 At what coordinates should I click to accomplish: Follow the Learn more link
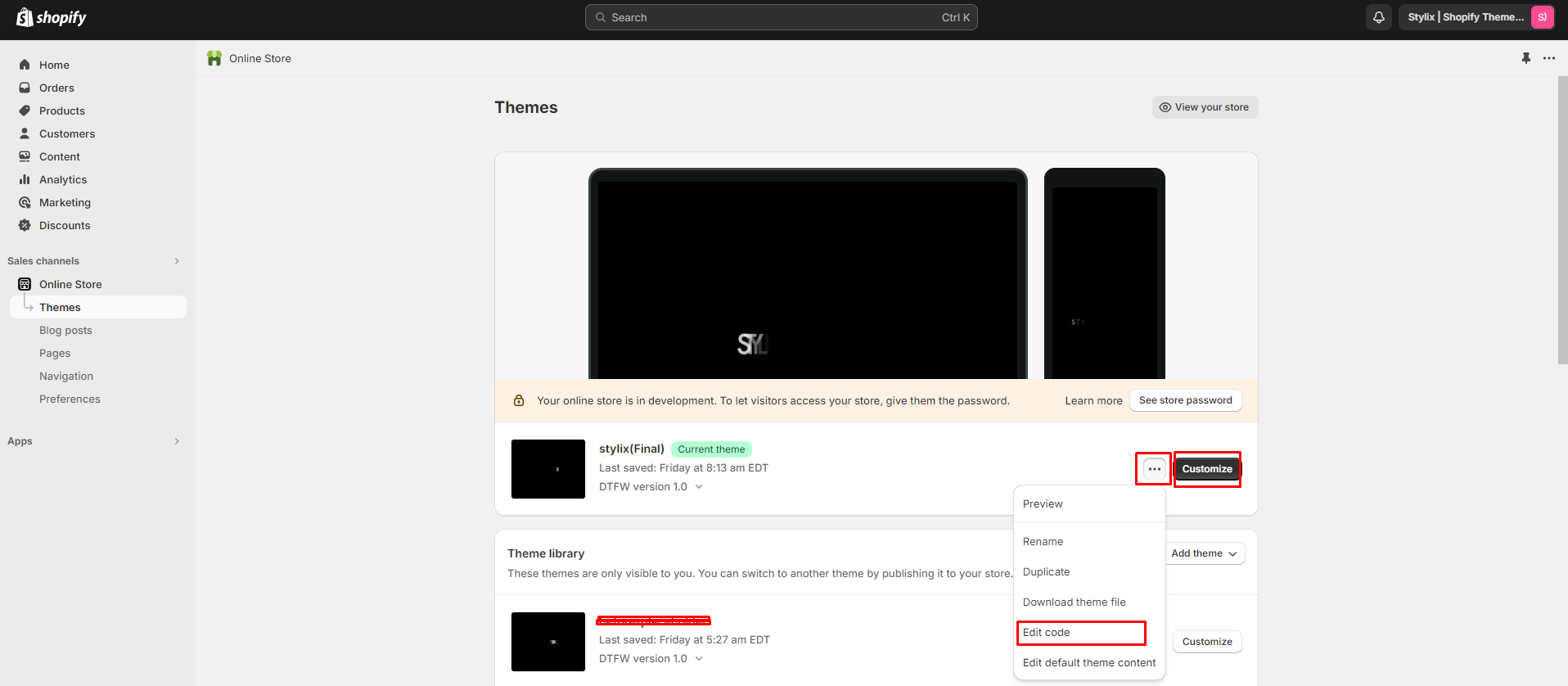click(x=1093, y=400)
